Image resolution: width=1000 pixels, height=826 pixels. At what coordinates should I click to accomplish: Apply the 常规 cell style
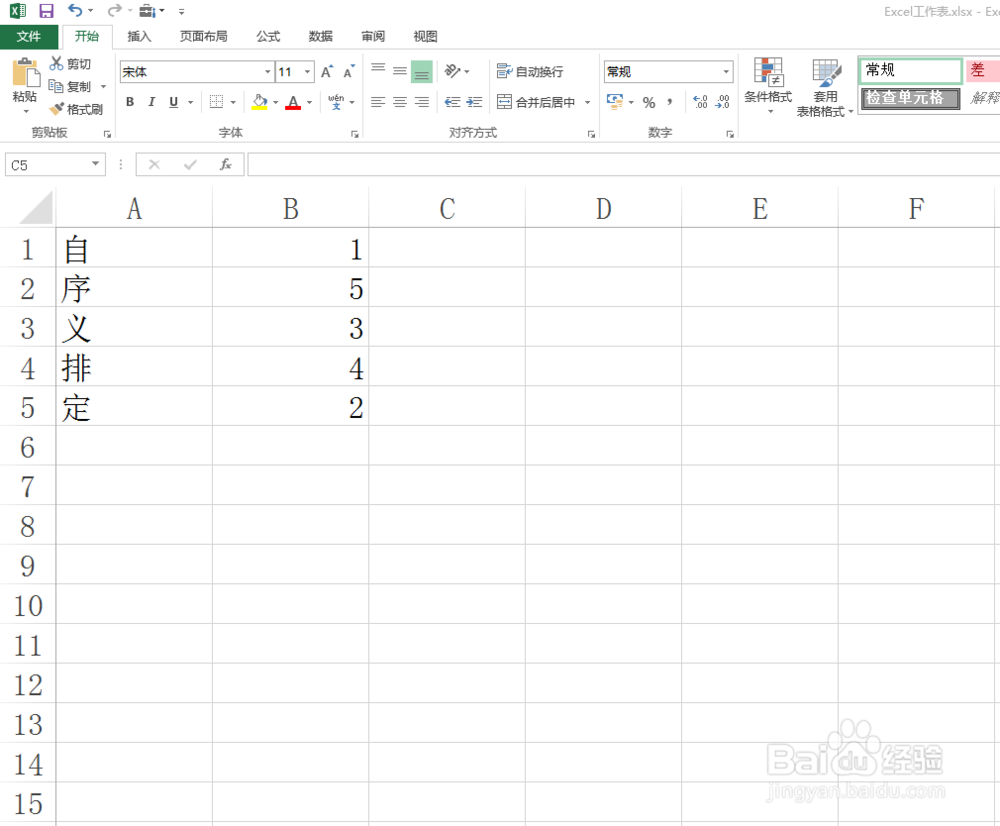point(910,70)
